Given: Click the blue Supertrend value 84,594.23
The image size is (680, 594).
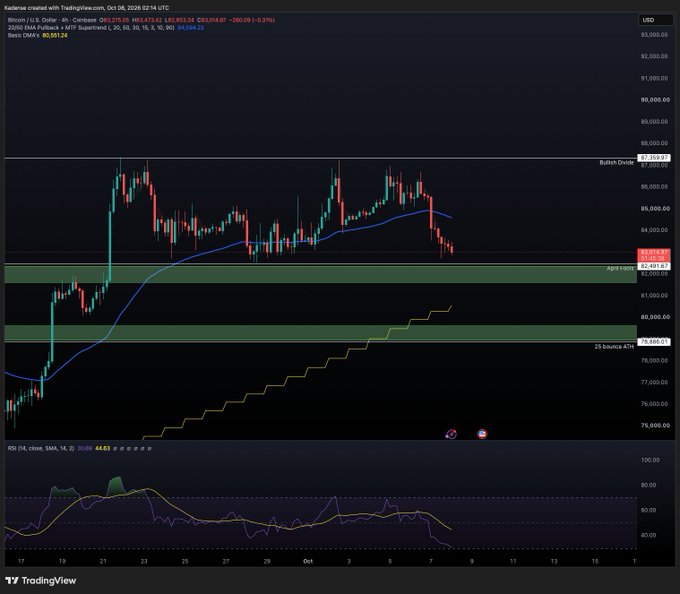Looking at the screenshot, I should point(191,28).
